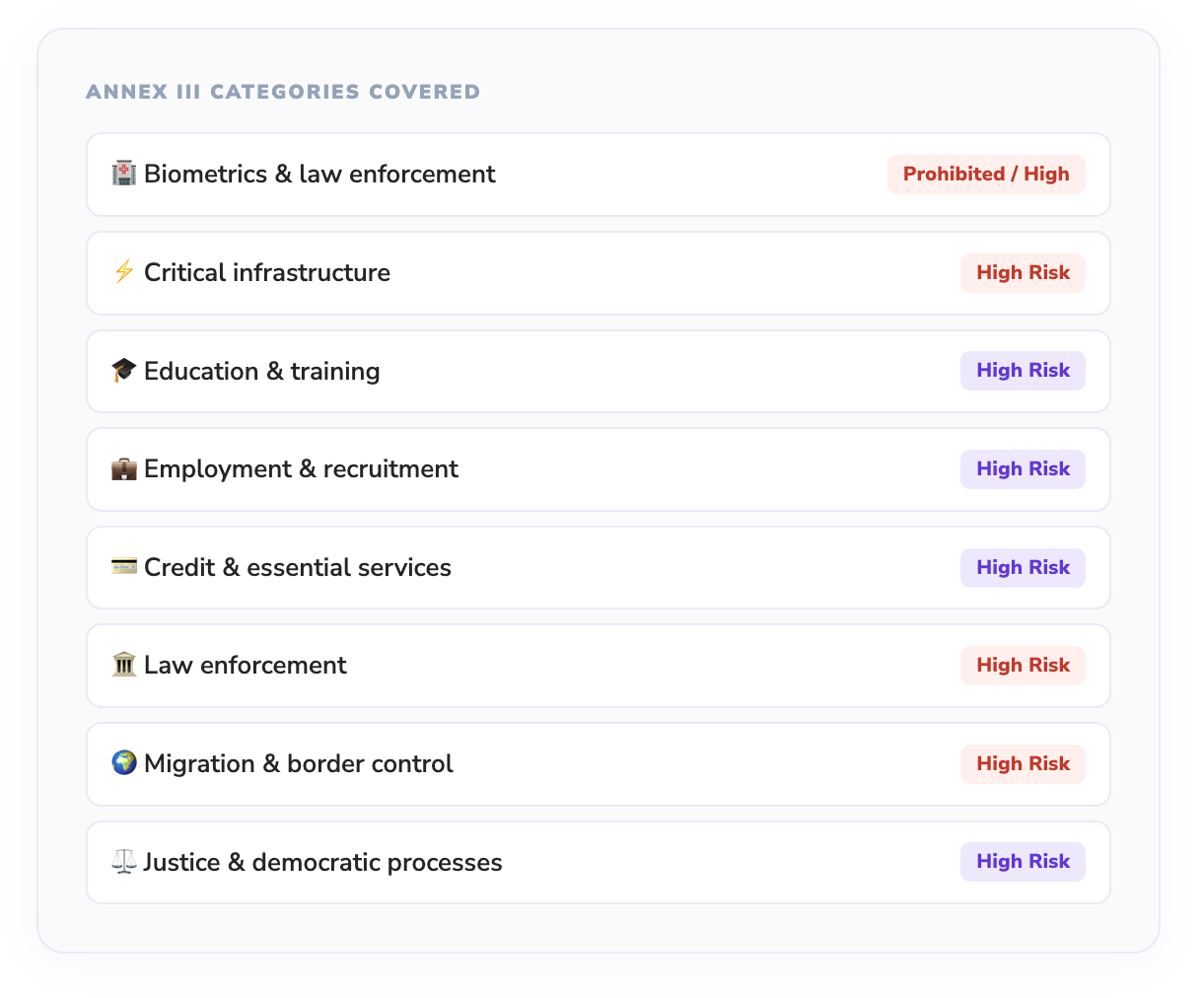Click the credit card icon for Credit services
1204x998 pixels.
(124, 567)
